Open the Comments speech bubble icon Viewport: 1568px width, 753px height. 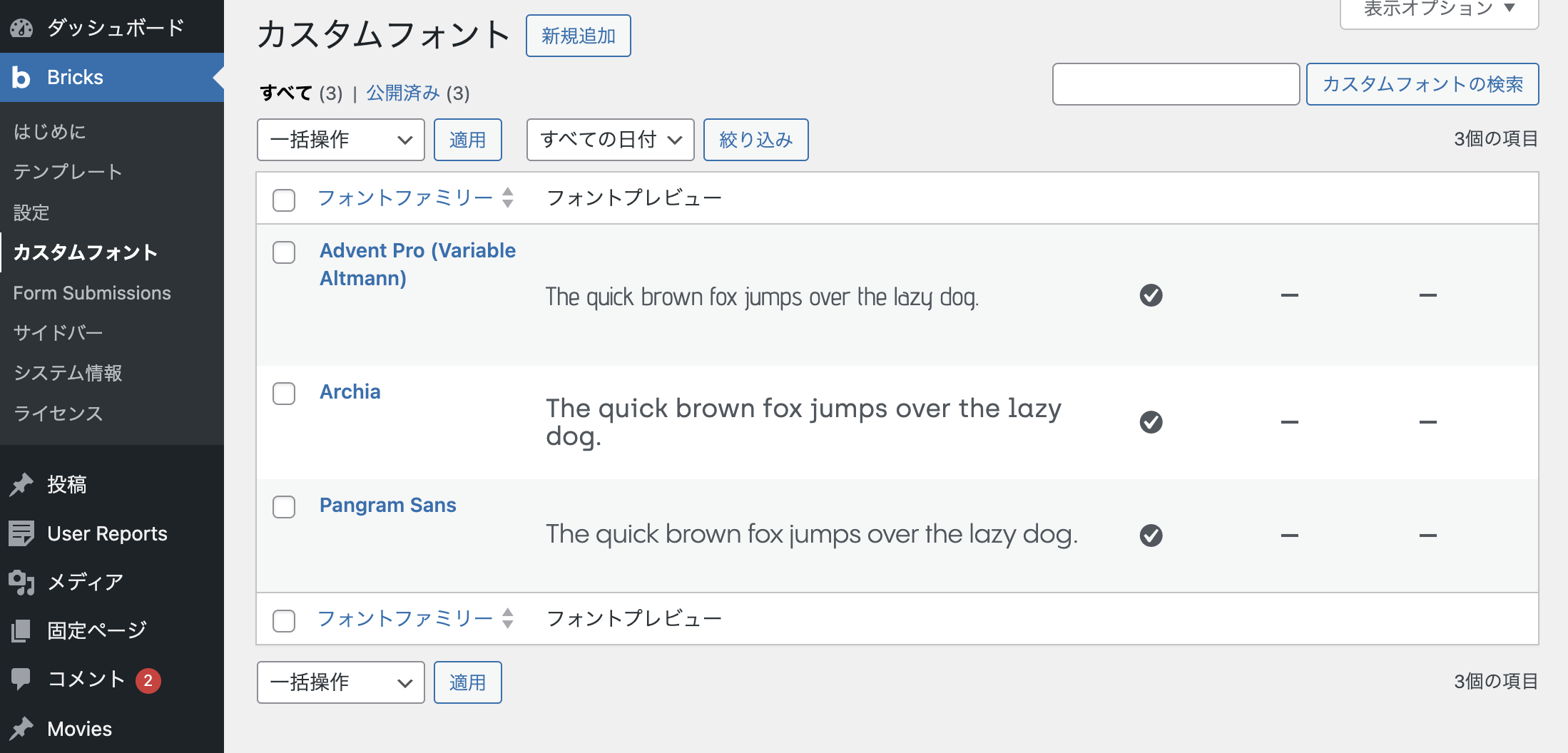21,679
